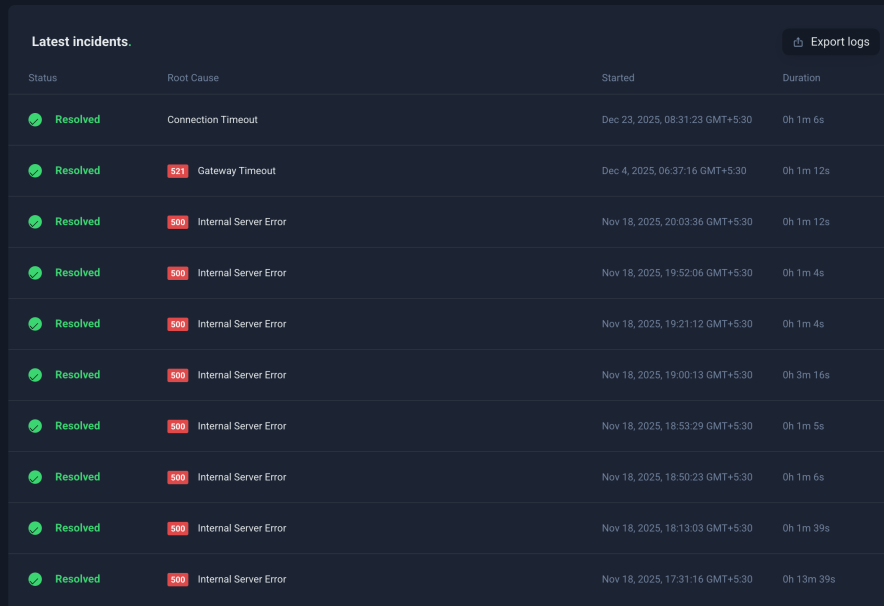Click the Latest incidents heading
The height and width of the screenshot is (606, 884).
coord(81,42)
